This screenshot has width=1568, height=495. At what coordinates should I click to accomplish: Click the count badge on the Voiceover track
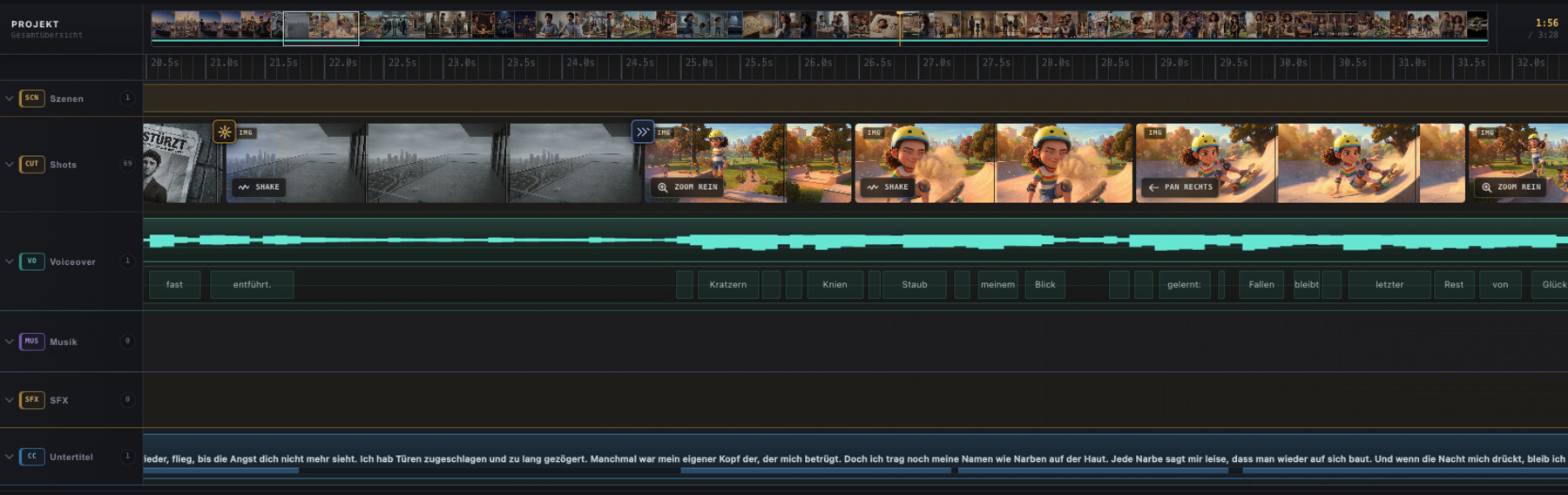(128, 261)
